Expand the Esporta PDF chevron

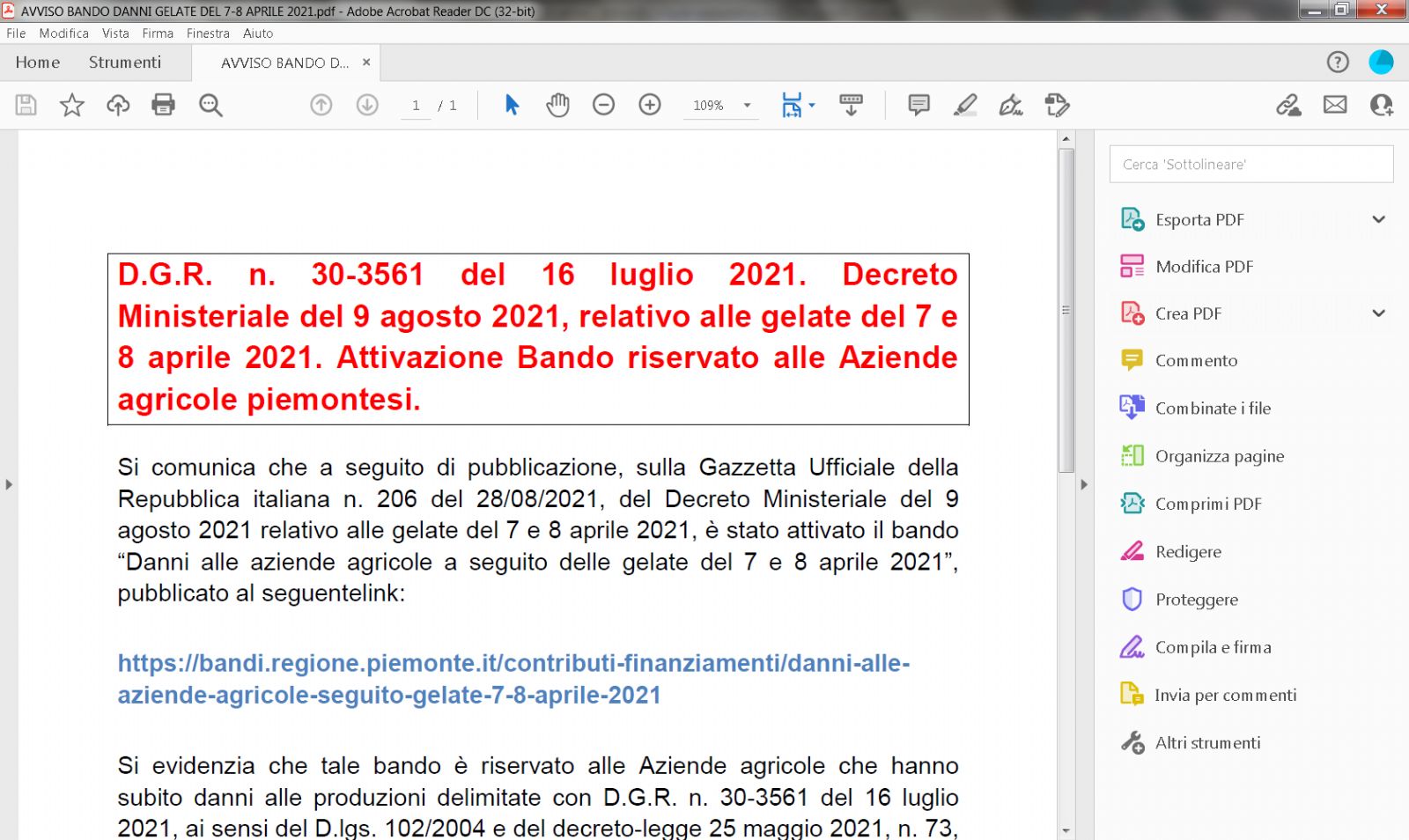1379,219
